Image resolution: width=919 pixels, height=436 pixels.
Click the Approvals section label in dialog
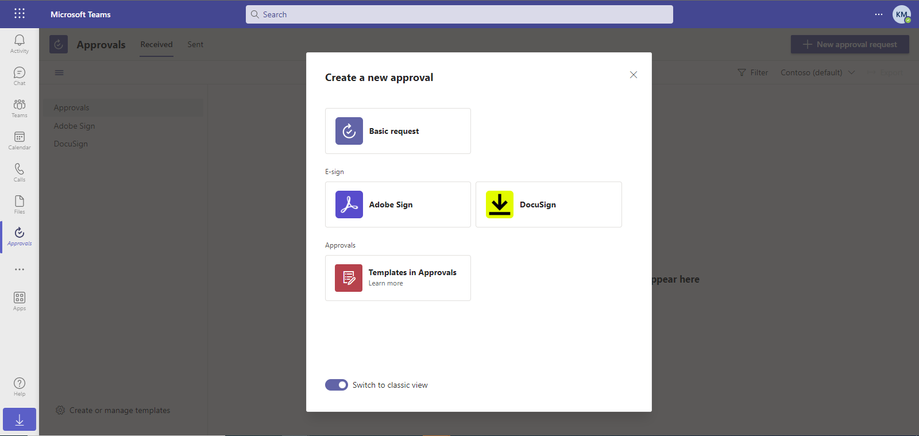[x=341, y=246]
